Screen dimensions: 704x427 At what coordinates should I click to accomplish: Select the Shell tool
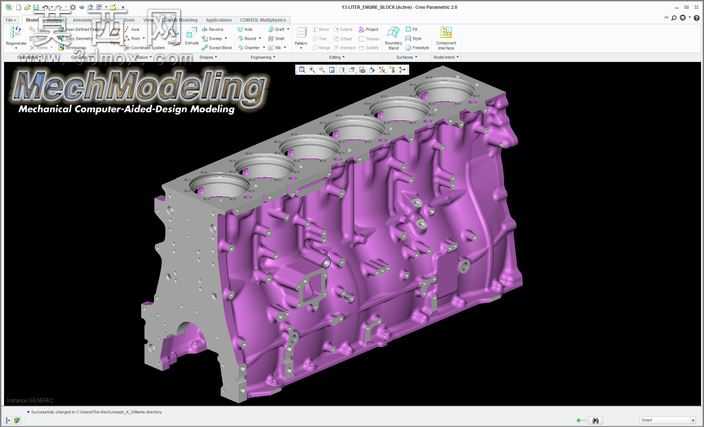pyautogui.click(x=276, y=38)
